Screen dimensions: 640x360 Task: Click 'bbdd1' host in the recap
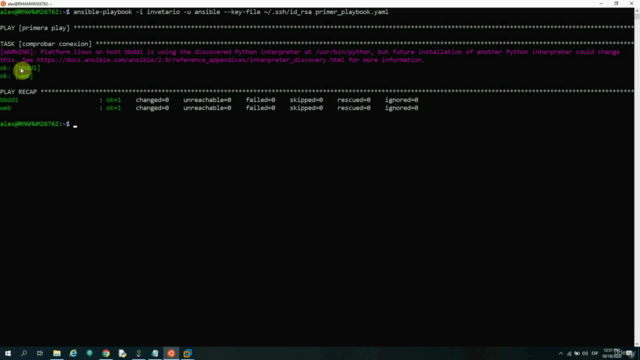(x=9, y=100)
